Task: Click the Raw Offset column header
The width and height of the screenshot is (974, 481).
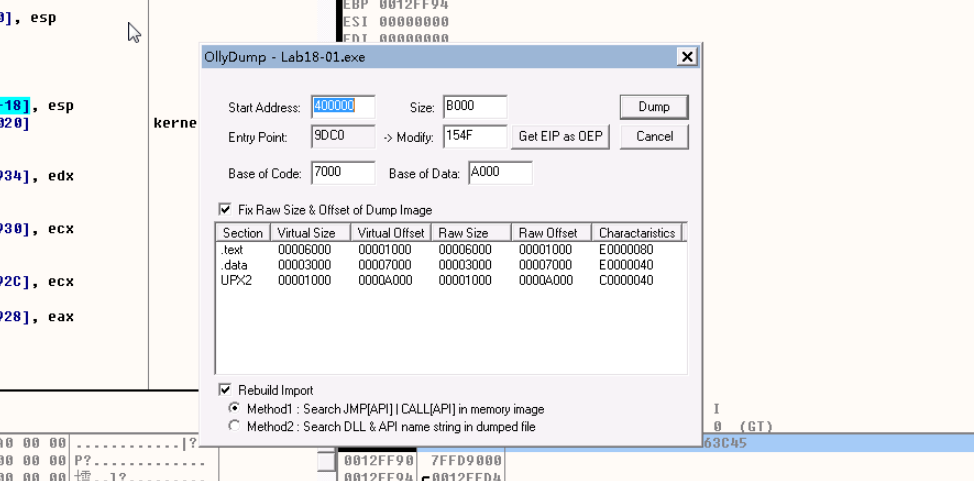Action: [x=551, y=233]
